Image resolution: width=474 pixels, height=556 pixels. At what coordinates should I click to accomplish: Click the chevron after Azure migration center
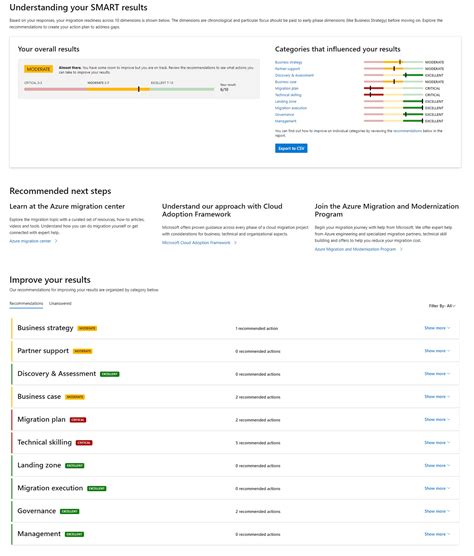point(56,241)
